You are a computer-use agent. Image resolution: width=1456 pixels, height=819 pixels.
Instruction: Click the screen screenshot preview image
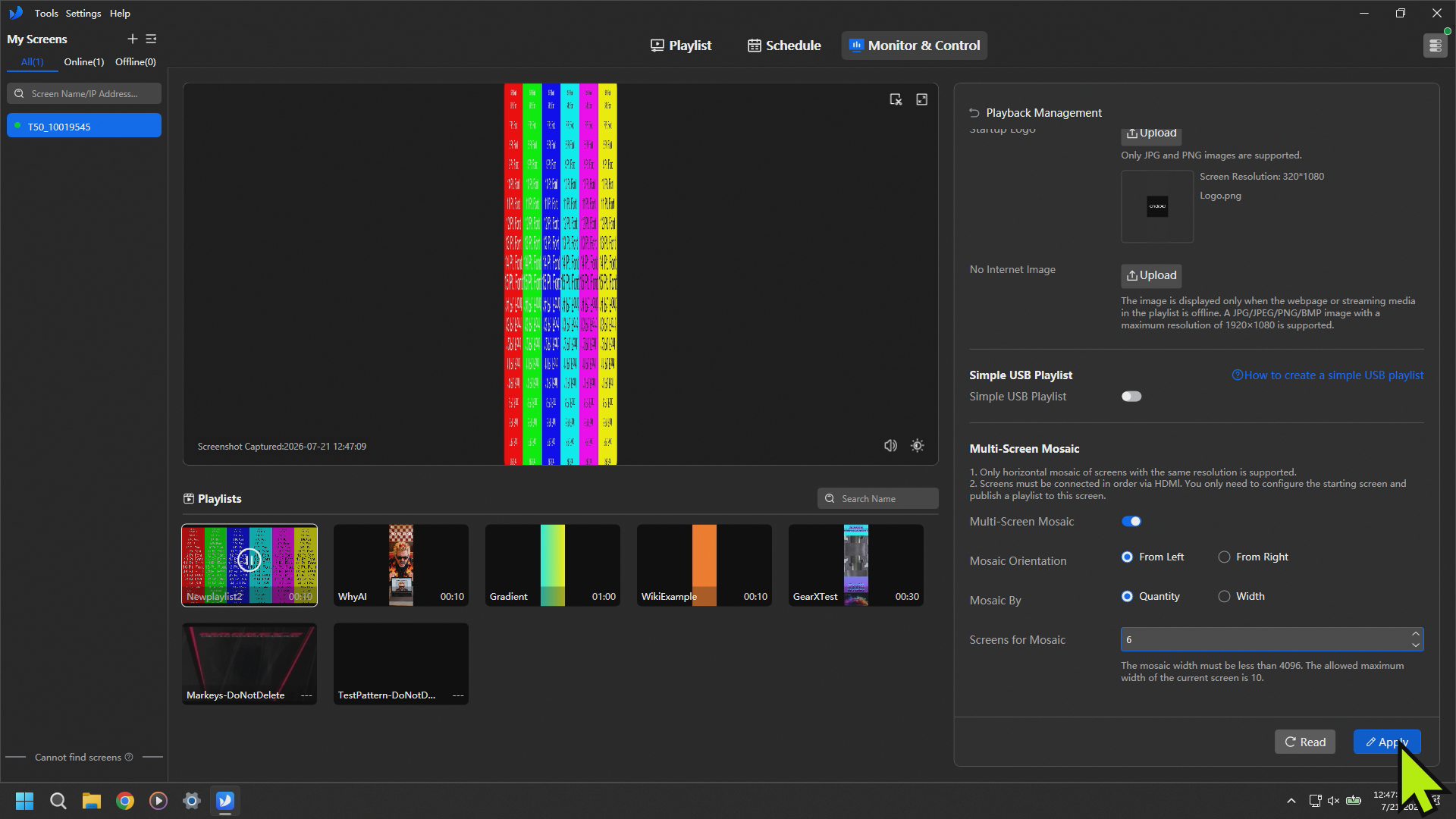[x=560, y=274]
